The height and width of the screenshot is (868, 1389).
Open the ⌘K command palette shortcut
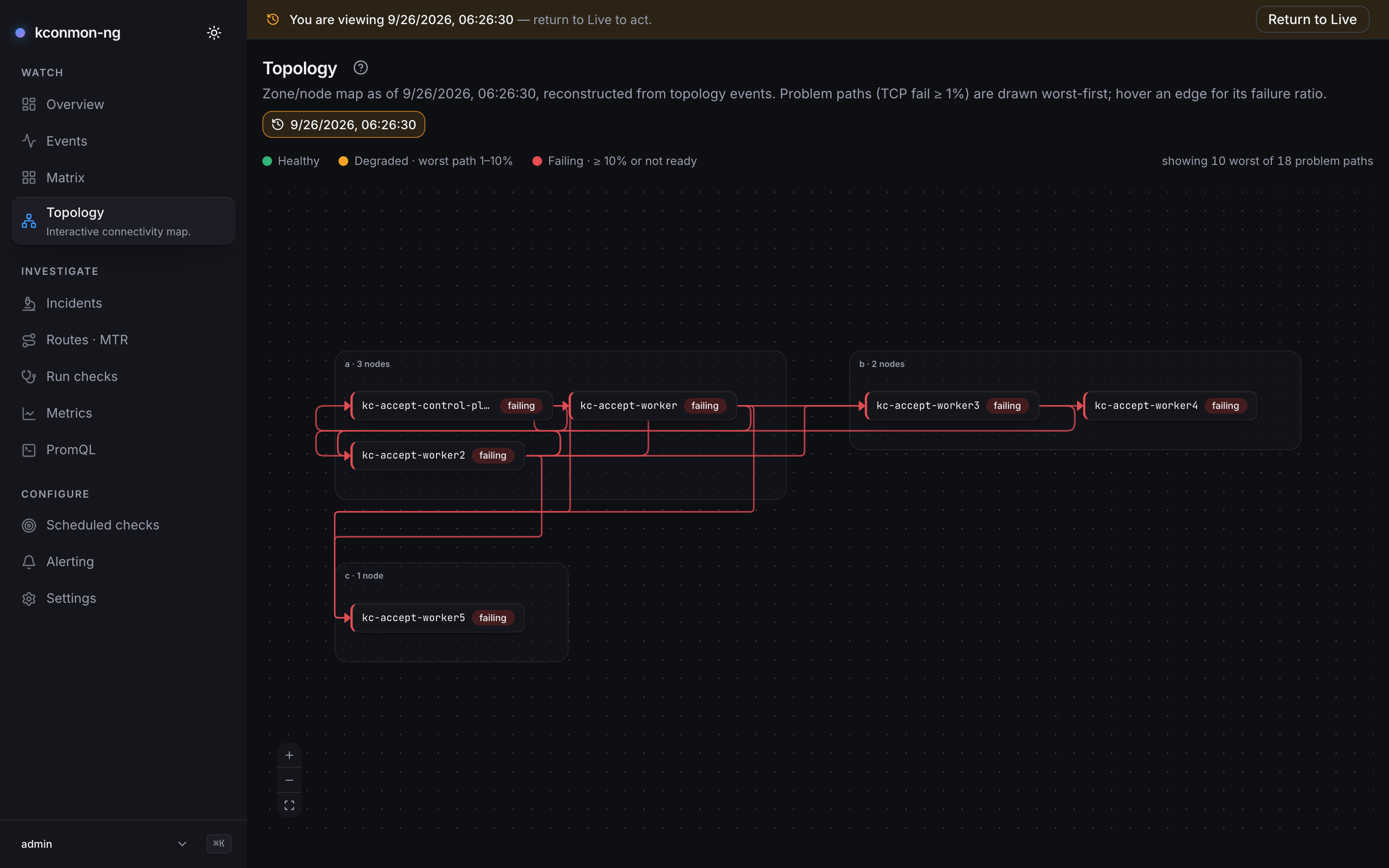coord(218,844)
